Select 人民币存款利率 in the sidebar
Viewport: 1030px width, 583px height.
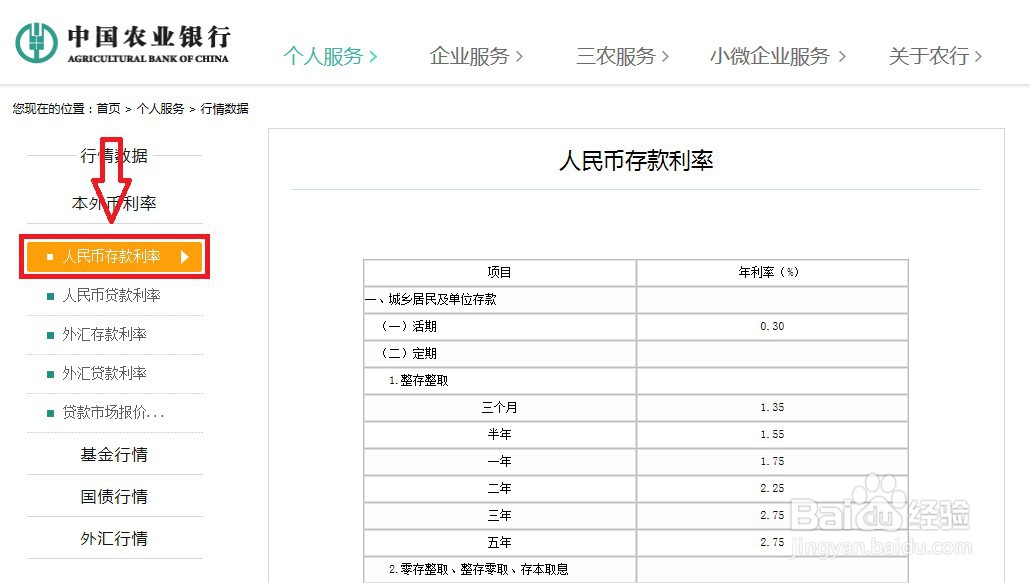pos(114,256)
